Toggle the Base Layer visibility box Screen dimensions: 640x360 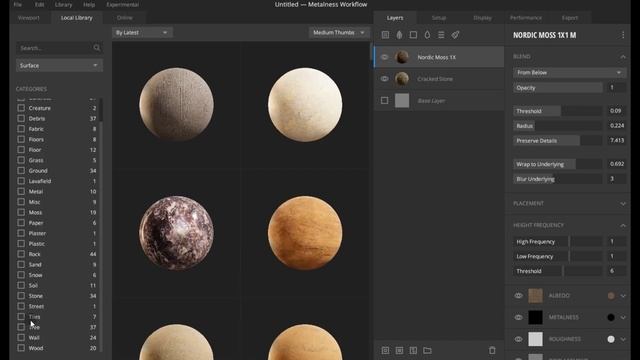tap(384, 100)
